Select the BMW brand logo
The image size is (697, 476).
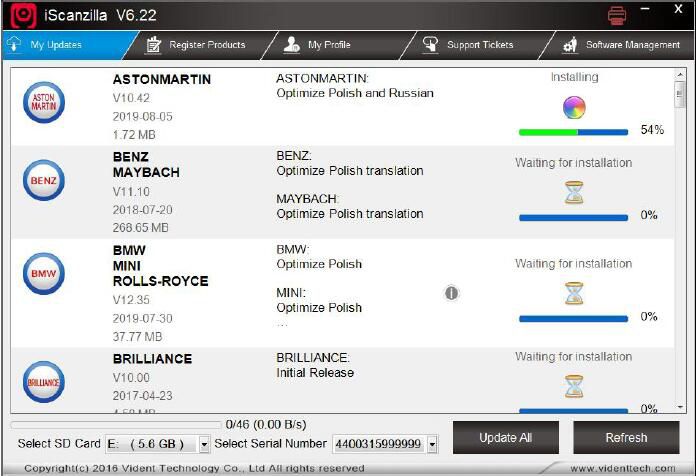[44, 273]
